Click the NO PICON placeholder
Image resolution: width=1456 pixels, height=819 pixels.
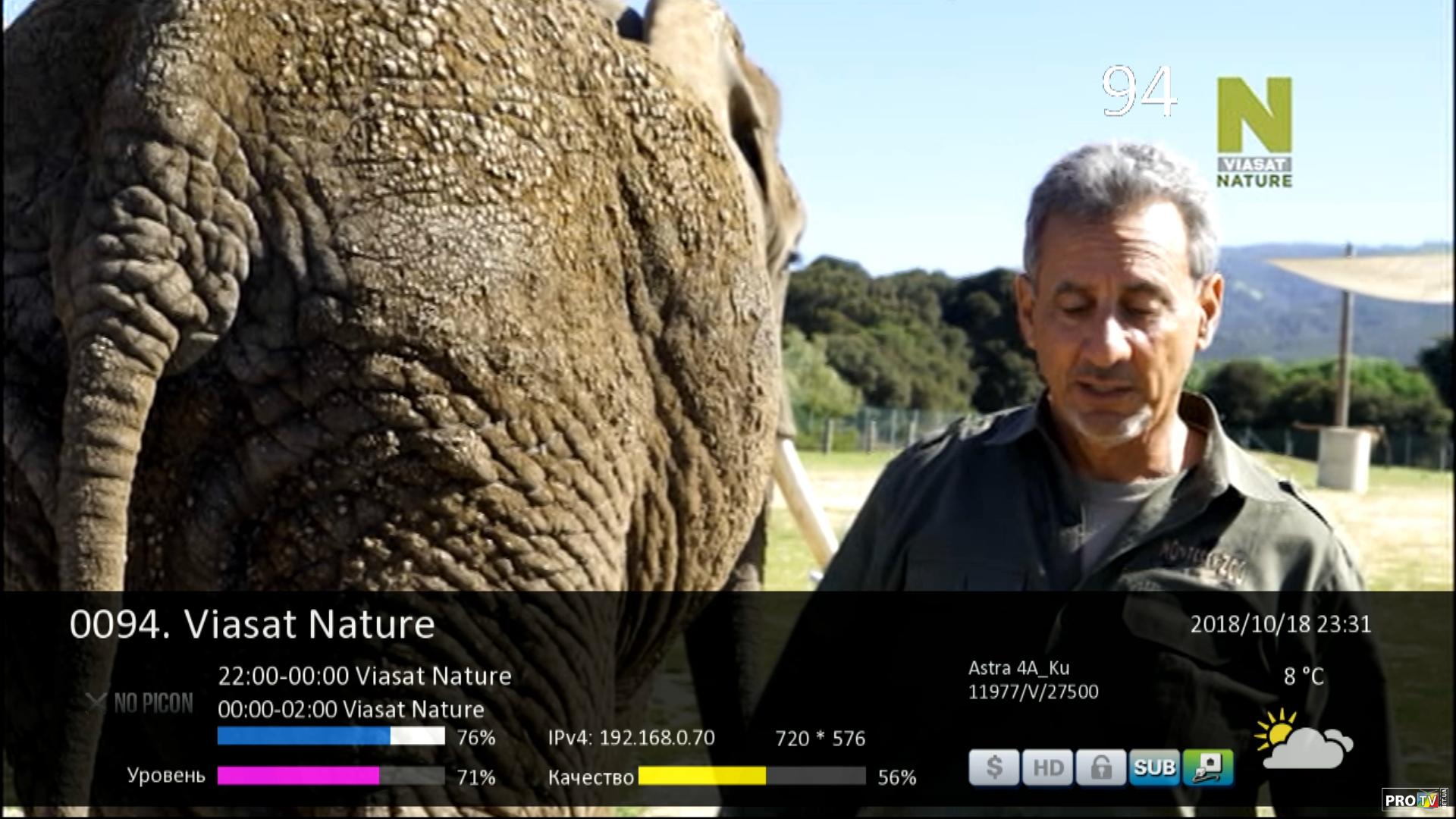141,703
